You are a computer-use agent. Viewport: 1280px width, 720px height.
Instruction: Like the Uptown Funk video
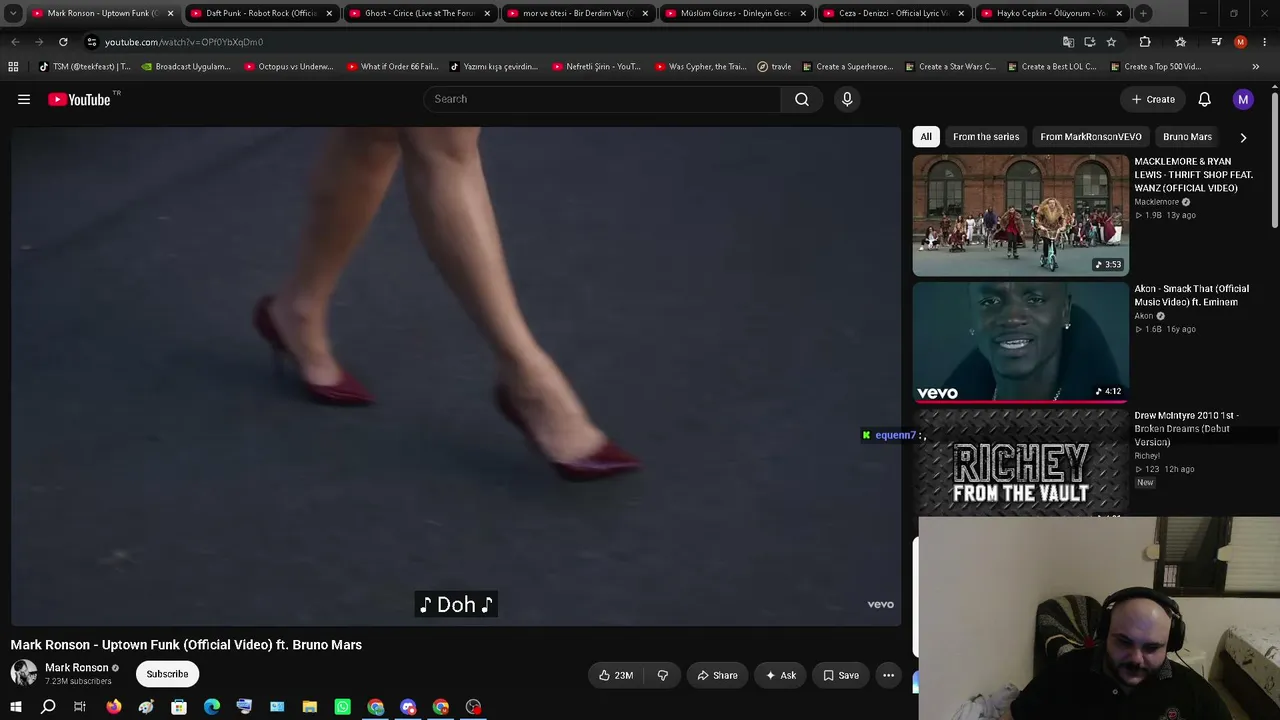pyautogui.click(x=616, y=675)
